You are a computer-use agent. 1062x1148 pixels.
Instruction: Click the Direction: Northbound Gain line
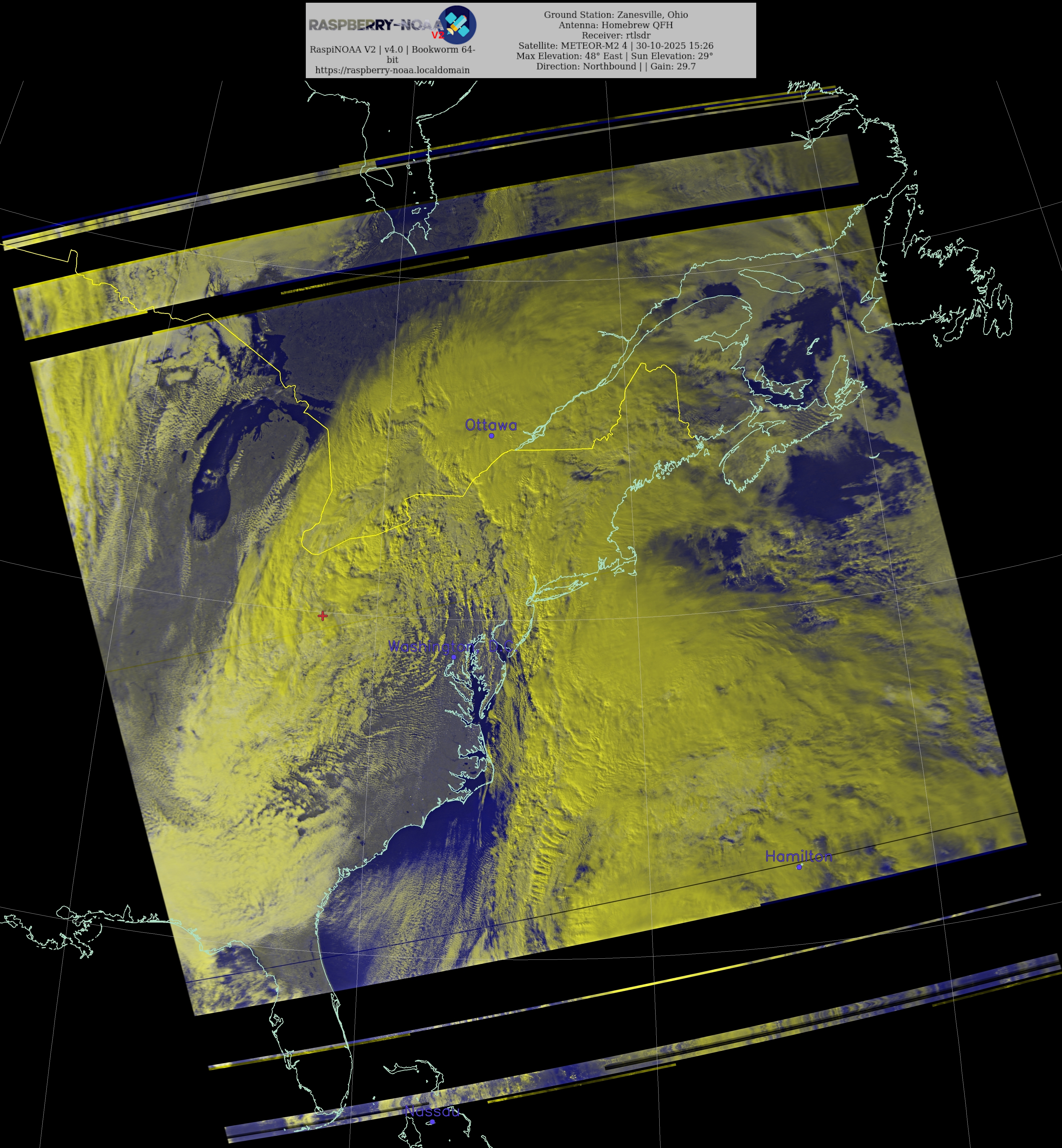(615, 67)
